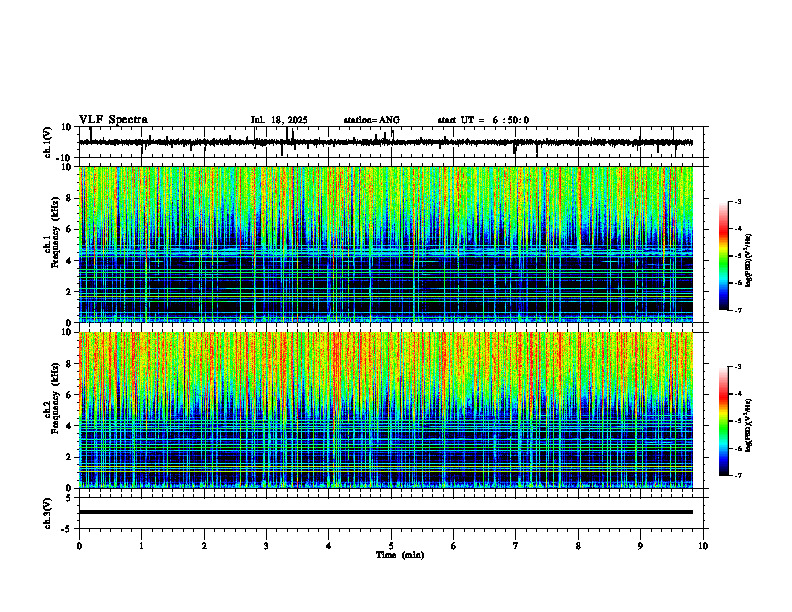Click time axis tick label "8"
This screenshot has width=792, height=612.
coord(578,546)
